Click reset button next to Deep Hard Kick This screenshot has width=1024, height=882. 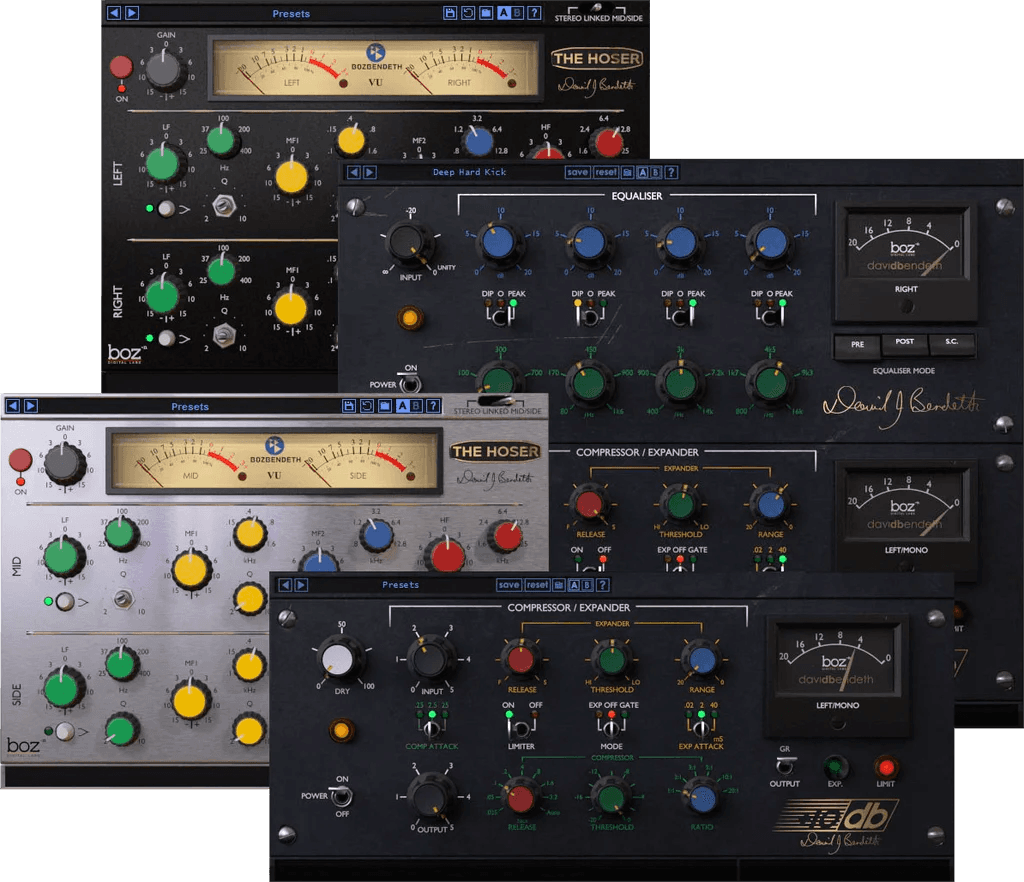606,172
